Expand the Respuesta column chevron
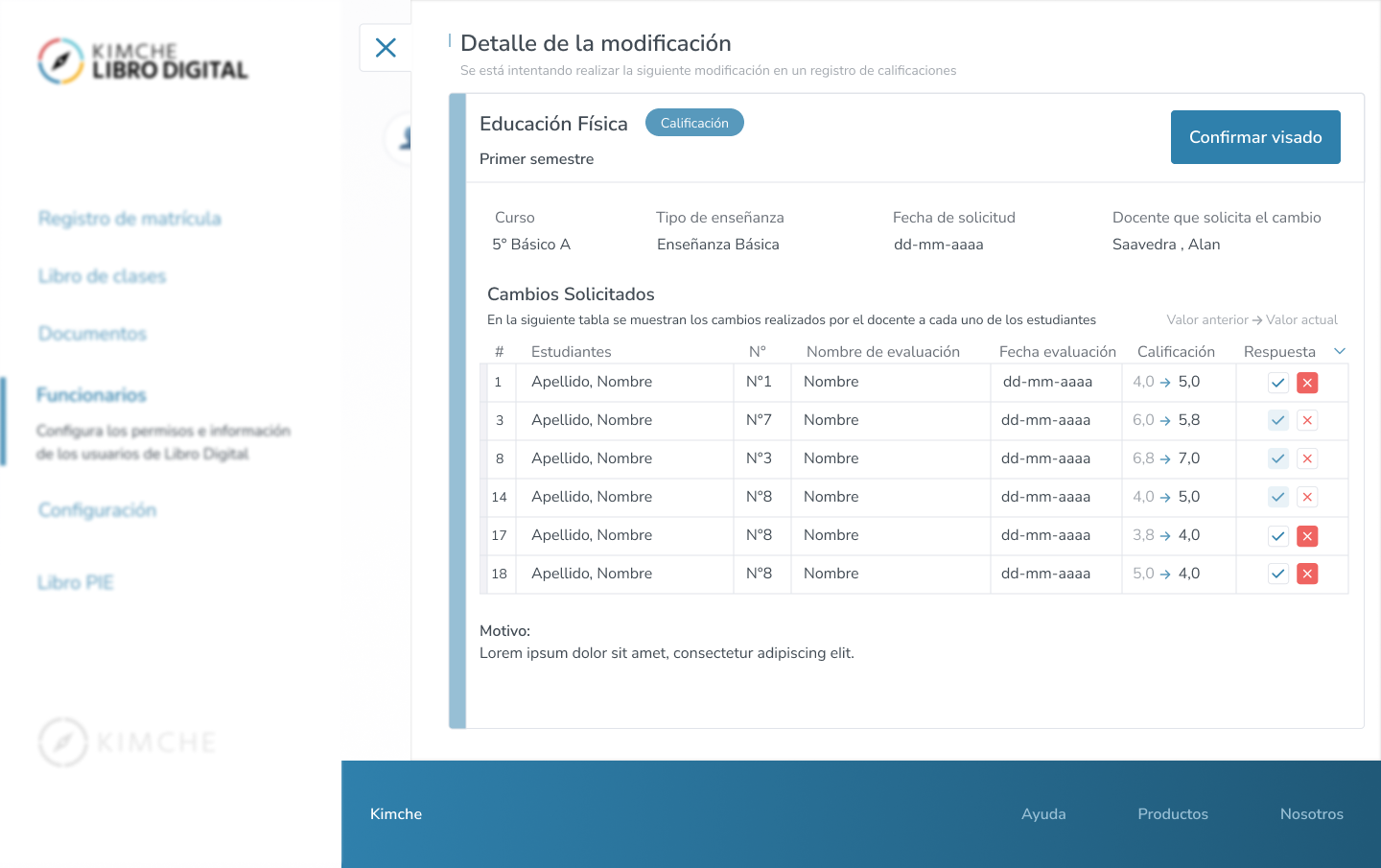This screenshot has height=868, width=1381. [x=1340, y=351]
